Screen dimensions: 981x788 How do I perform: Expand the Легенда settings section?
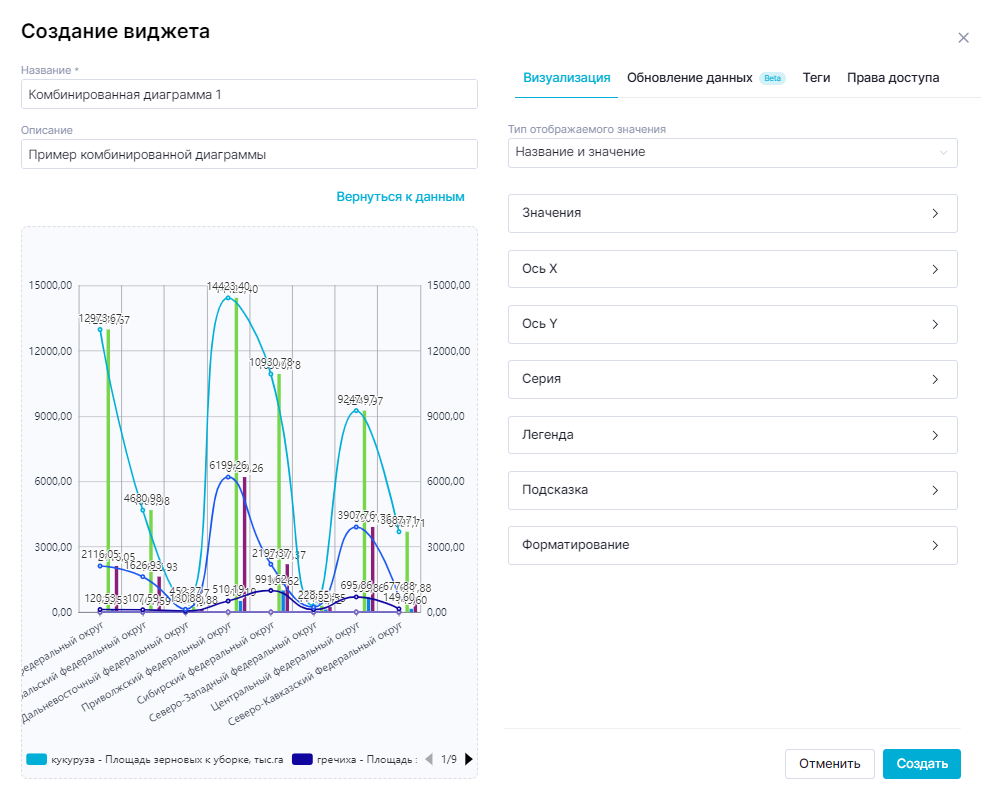pyautogui.click(x=732, y=435)
